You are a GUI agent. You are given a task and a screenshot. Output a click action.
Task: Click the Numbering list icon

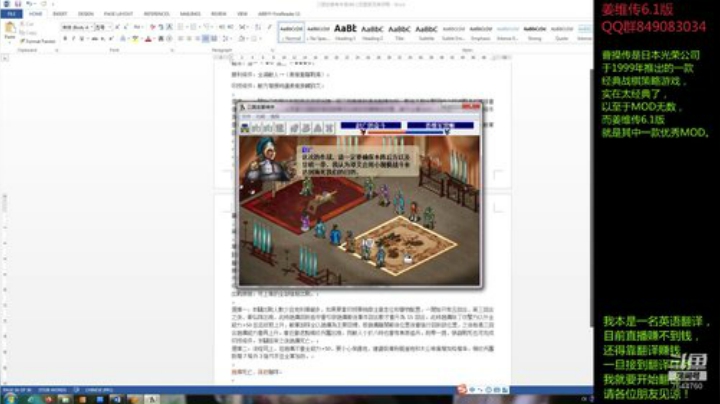pyautogui.click(x=193, y=28)
